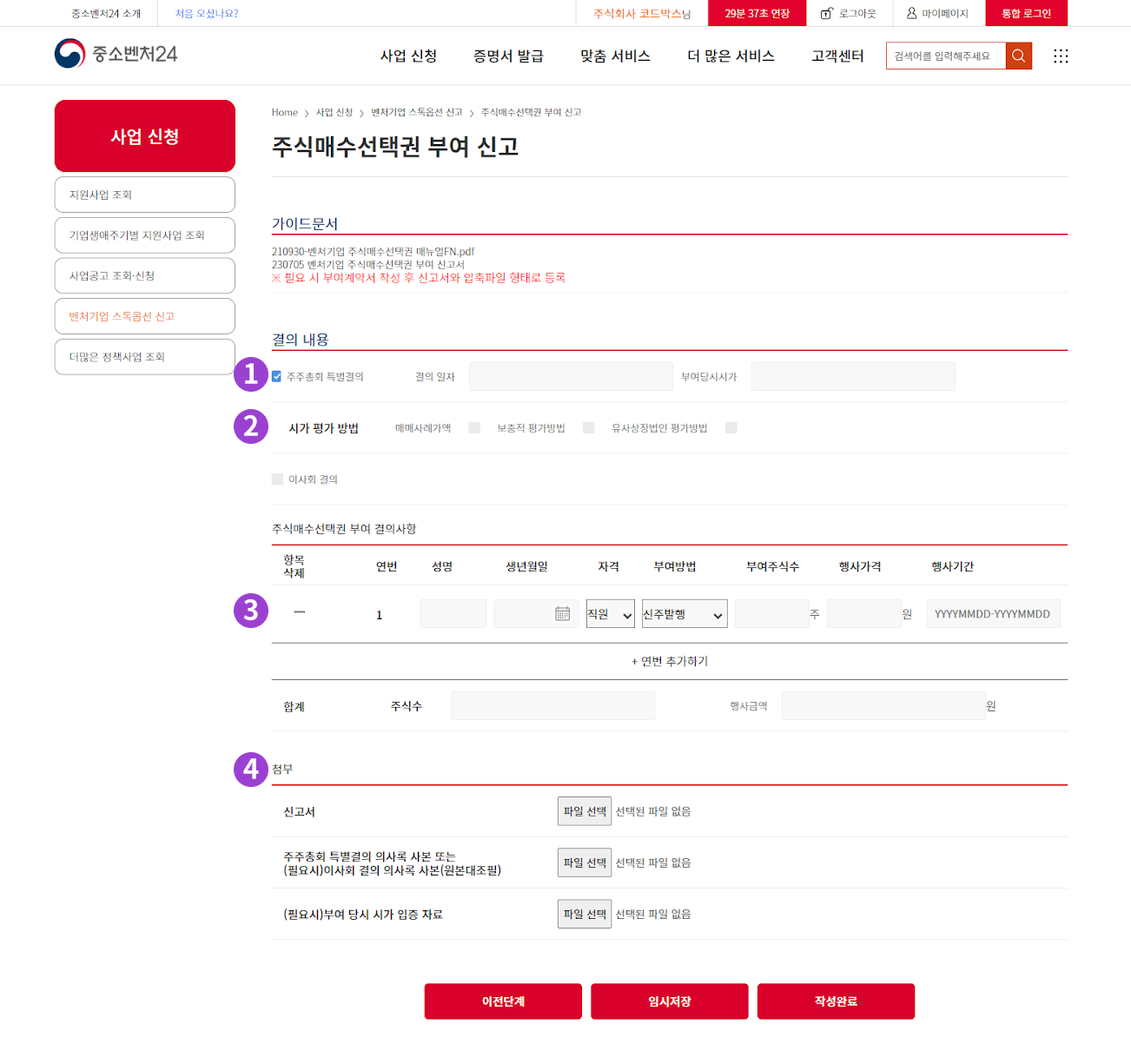
Task: Click the 로그아웃 link with lock icon
Action: tap(849, 13)
